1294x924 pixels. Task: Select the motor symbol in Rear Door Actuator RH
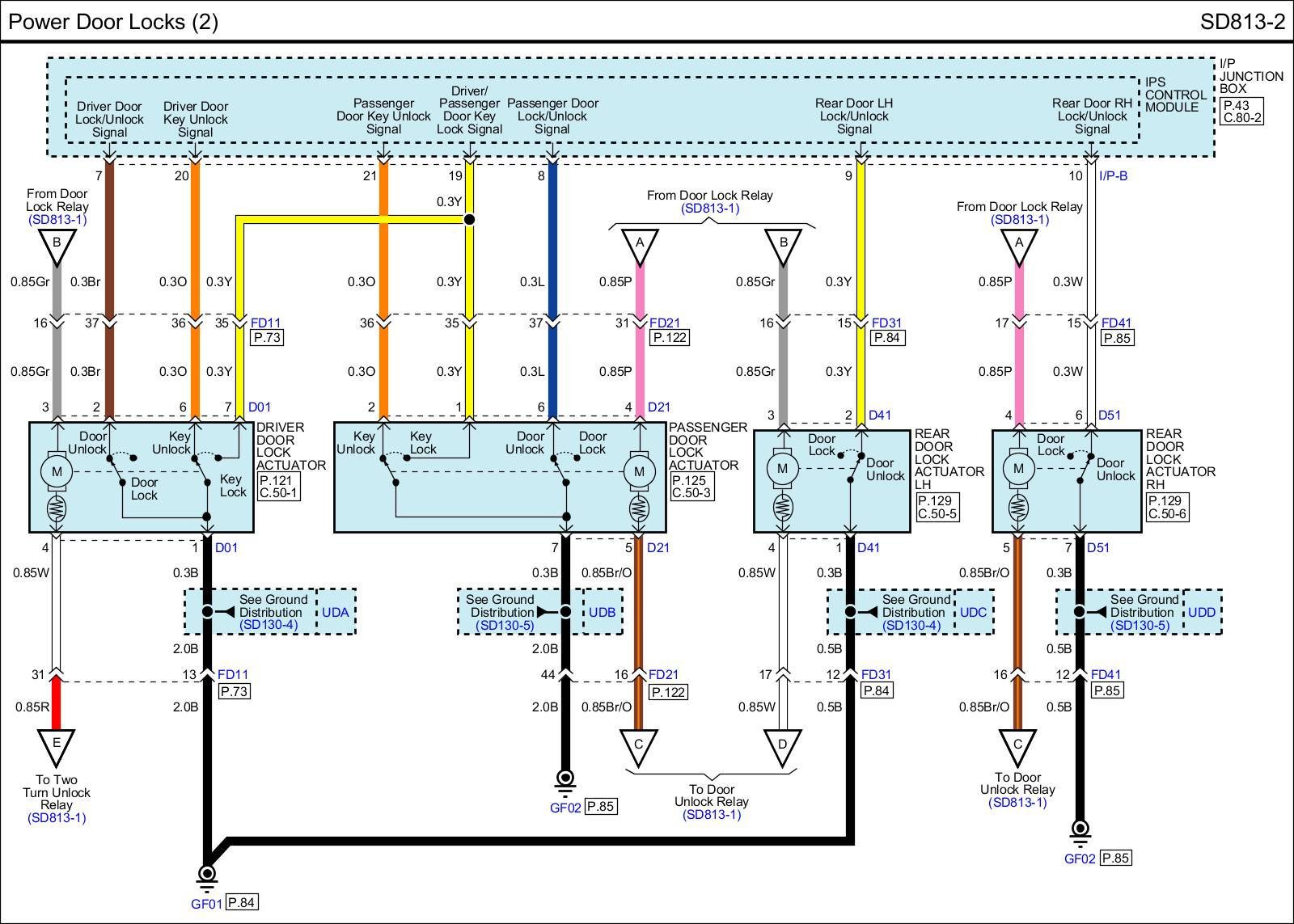coord(1018,468)
